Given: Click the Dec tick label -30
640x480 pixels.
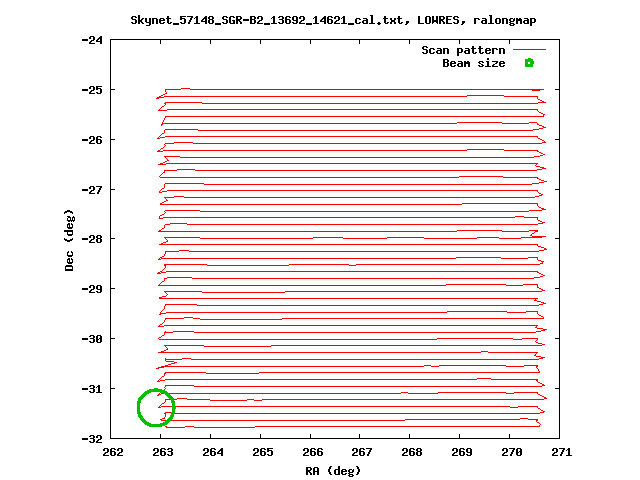Looking at the screenshot, I should (92, 339).
